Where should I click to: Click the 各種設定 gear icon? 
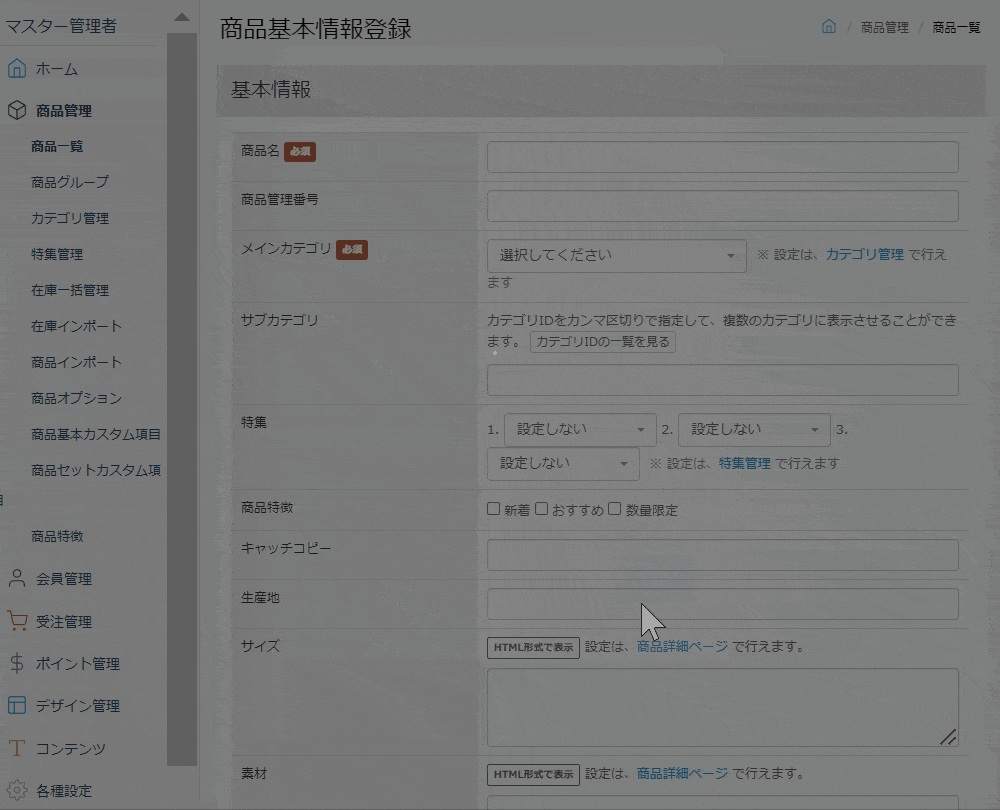(x=17, y=790)
